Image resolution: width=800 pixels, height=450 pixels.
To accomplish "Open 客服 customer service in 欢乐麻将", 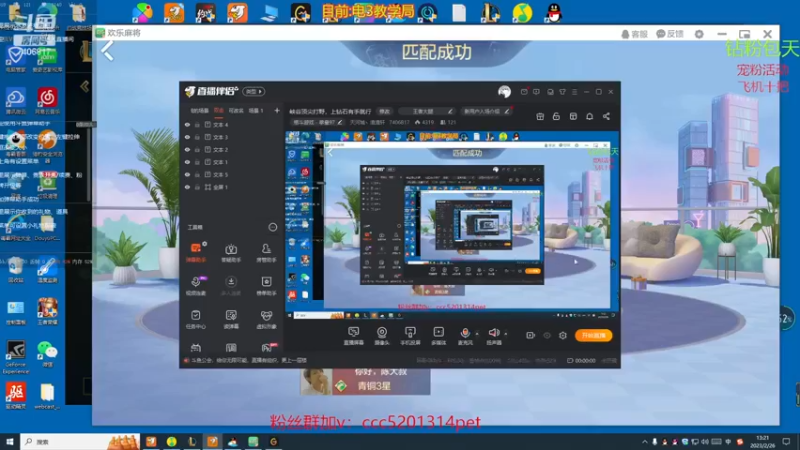I will click(x=634, y=34).
